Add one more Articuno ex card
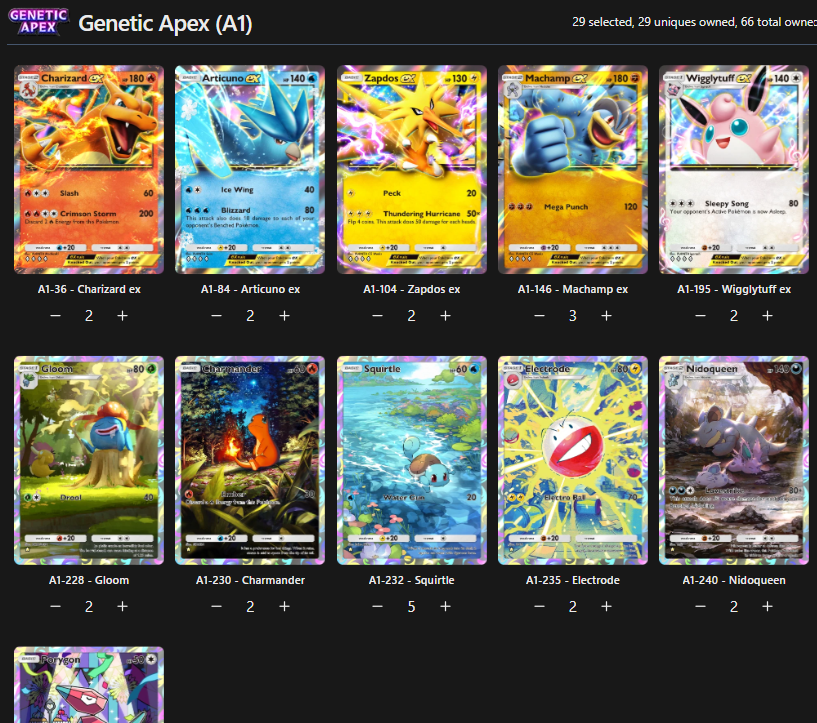817x723 pixels. pos(284,316)
